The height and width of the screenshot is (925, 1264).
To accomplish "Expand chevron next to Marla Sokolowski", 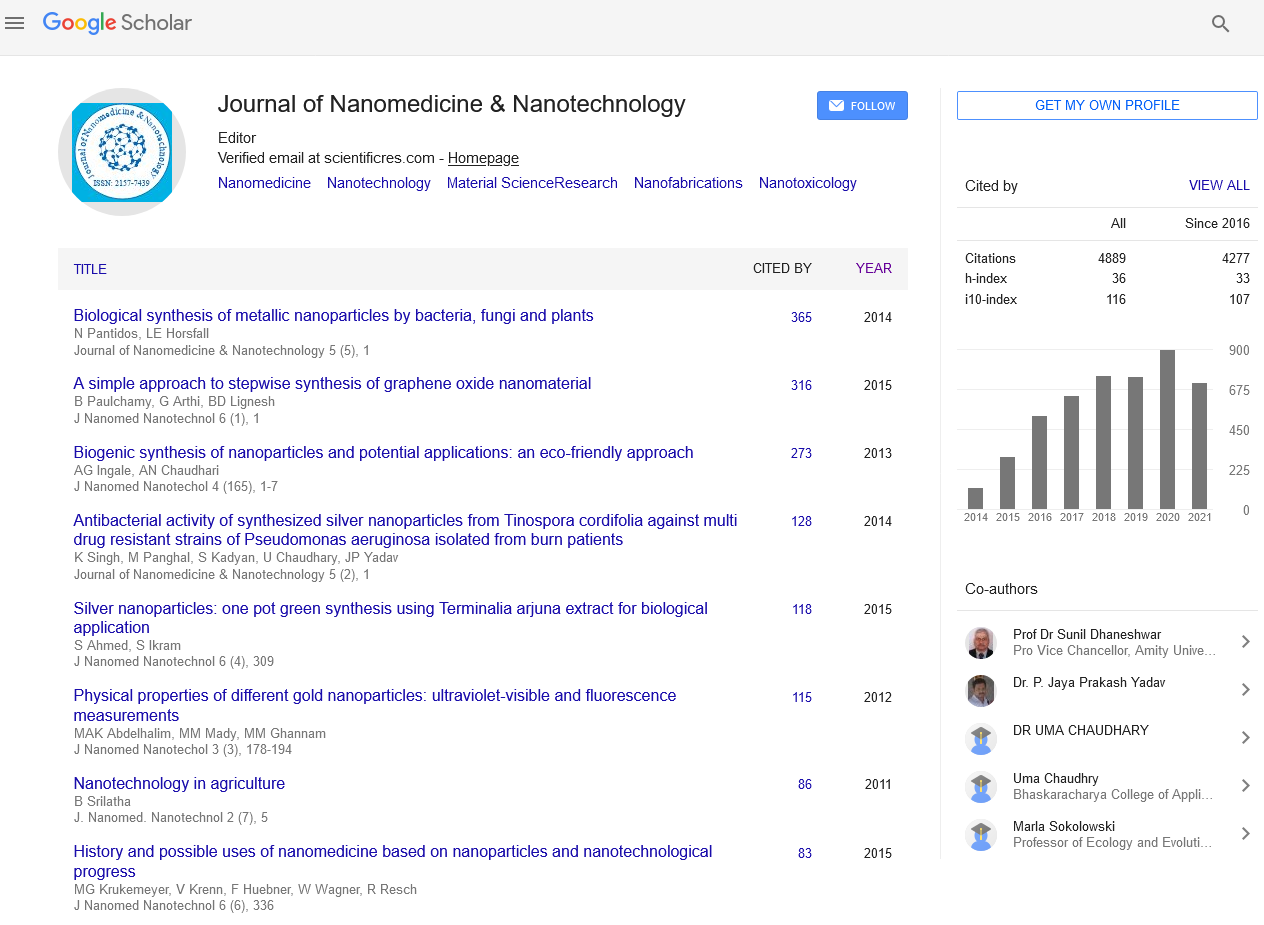I will coord(1245,834).
